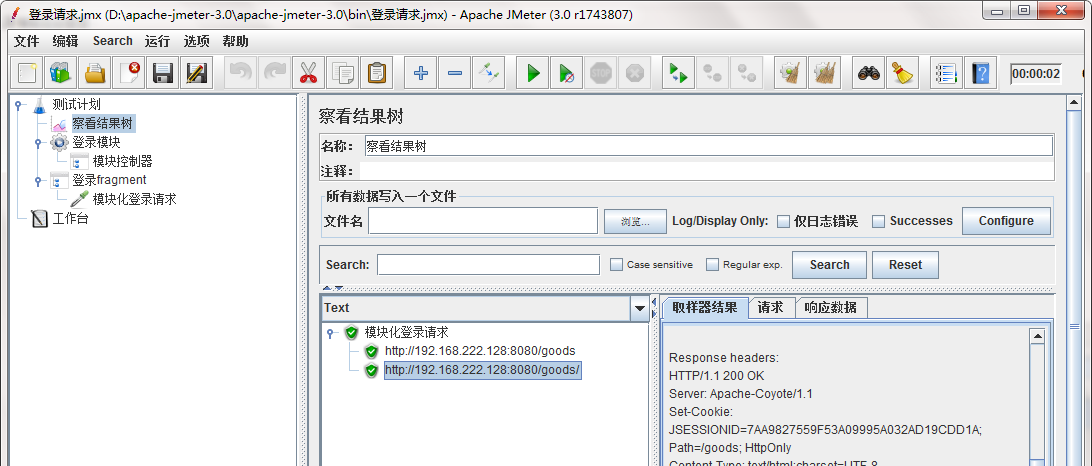Cut selection with the scissors icon
Image resolution: width=1092 pixels, height=466 pixels.
[x=309, y=72]
